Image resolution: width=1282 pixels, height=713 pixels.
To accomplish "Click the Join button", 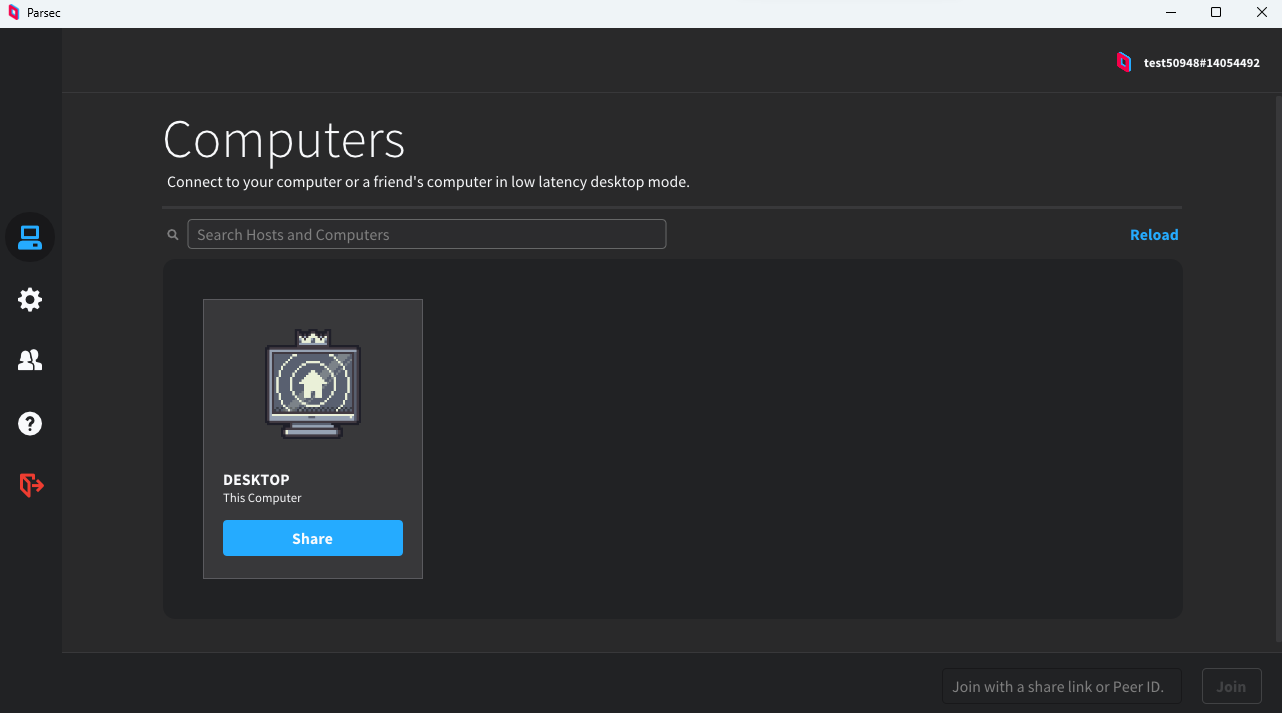I will click(1231, 687).
